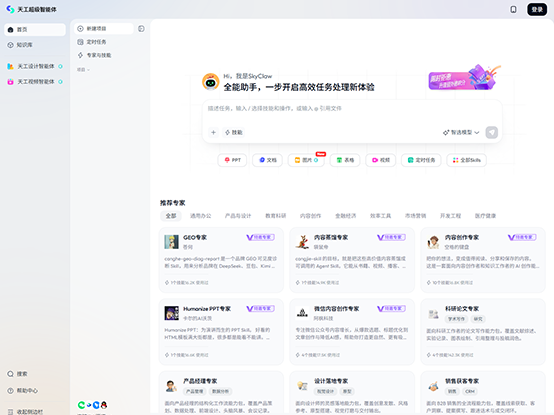Select the 教育科研 category tab

pyautogui.click(x=276, y=216)
